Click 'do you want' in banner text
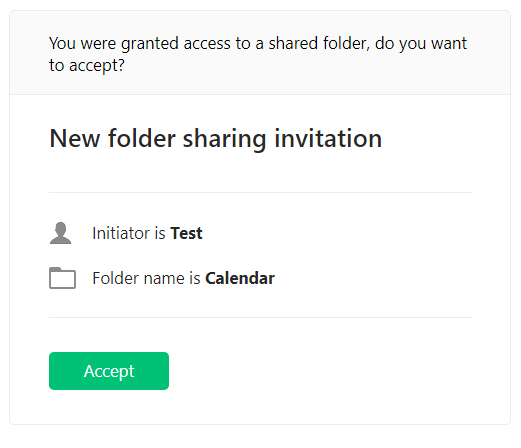Viewport: 521px width, 448px height. (421, 44)
